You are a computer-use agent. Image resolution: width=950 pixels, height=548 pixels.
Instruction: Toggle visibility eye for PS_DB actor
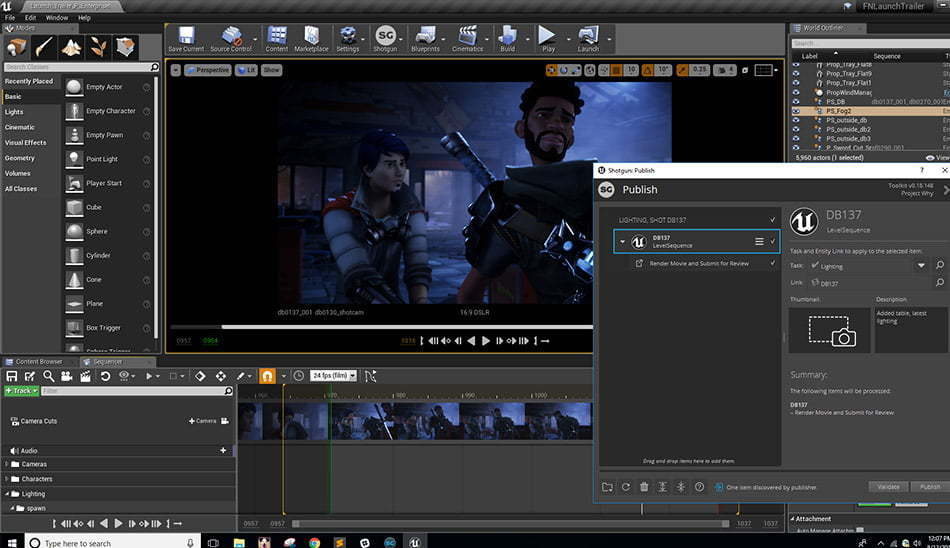point(796,102)
